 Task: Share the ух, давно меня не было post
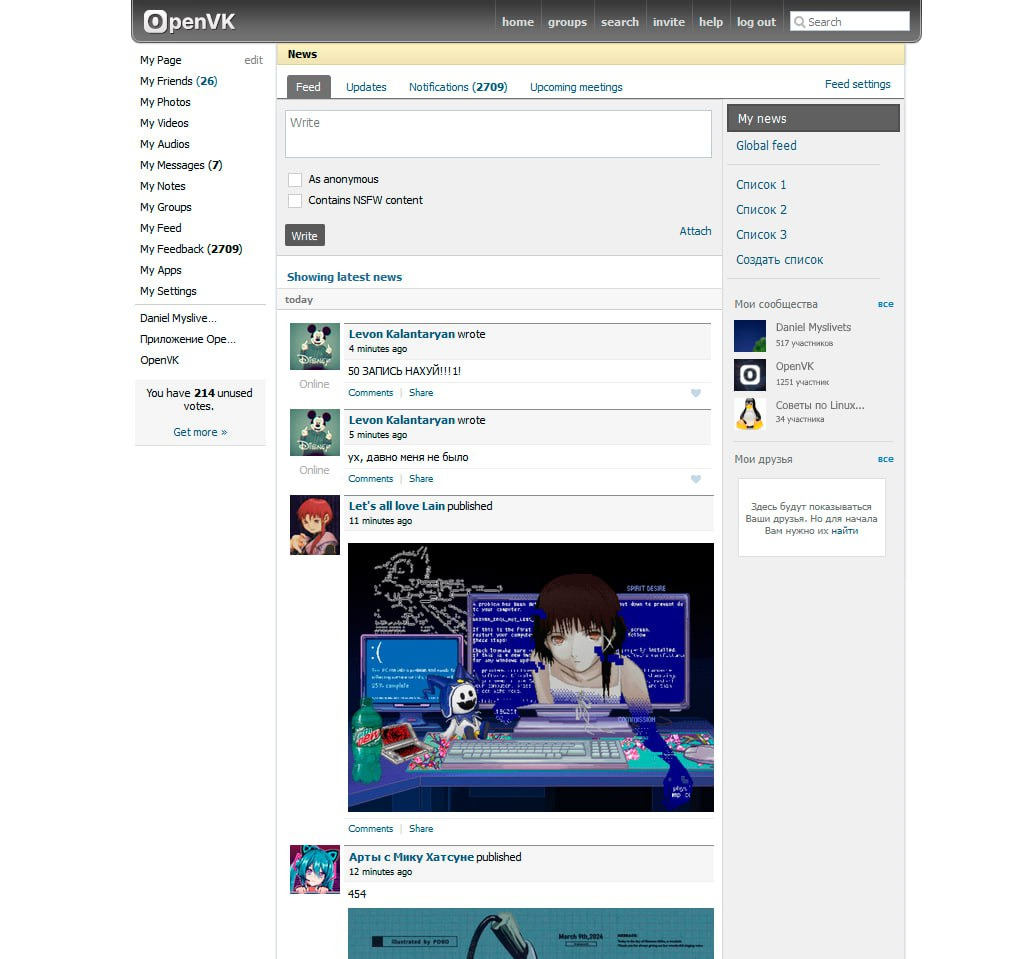point(421,480)
